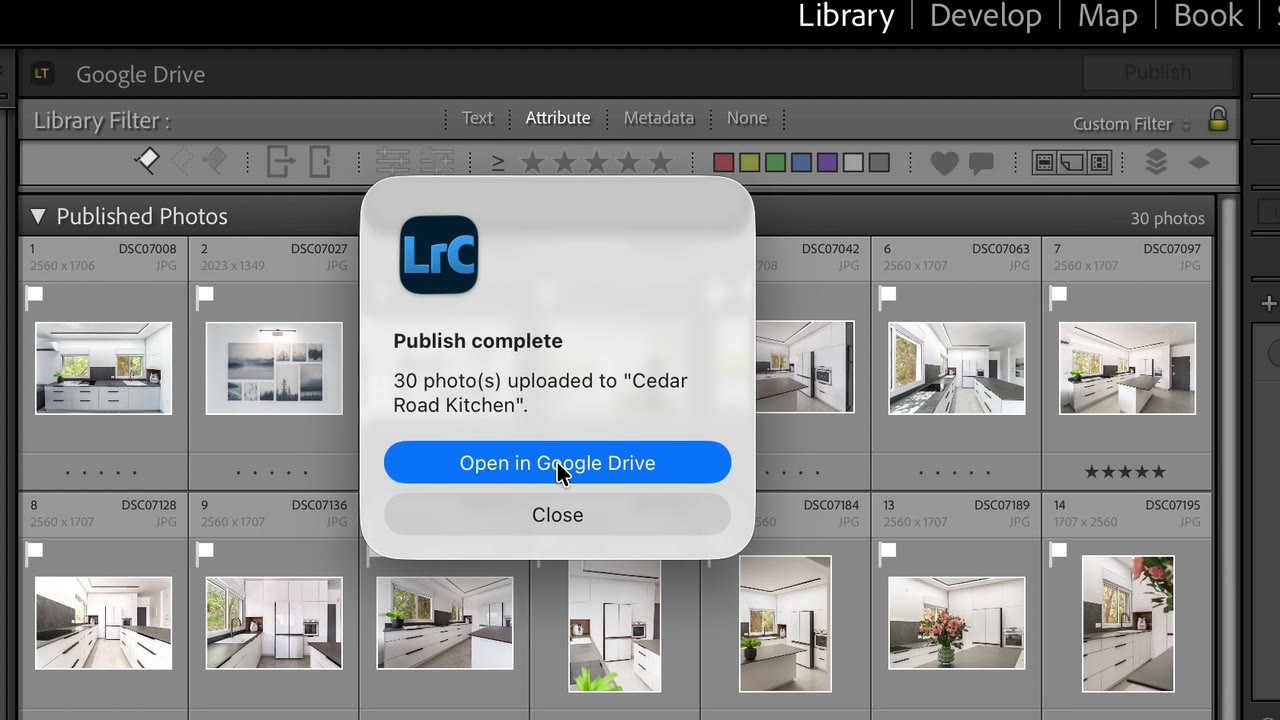1280x720 pixels.
Task: Filter by master photos kind icon
Action: click(1045, 162)
